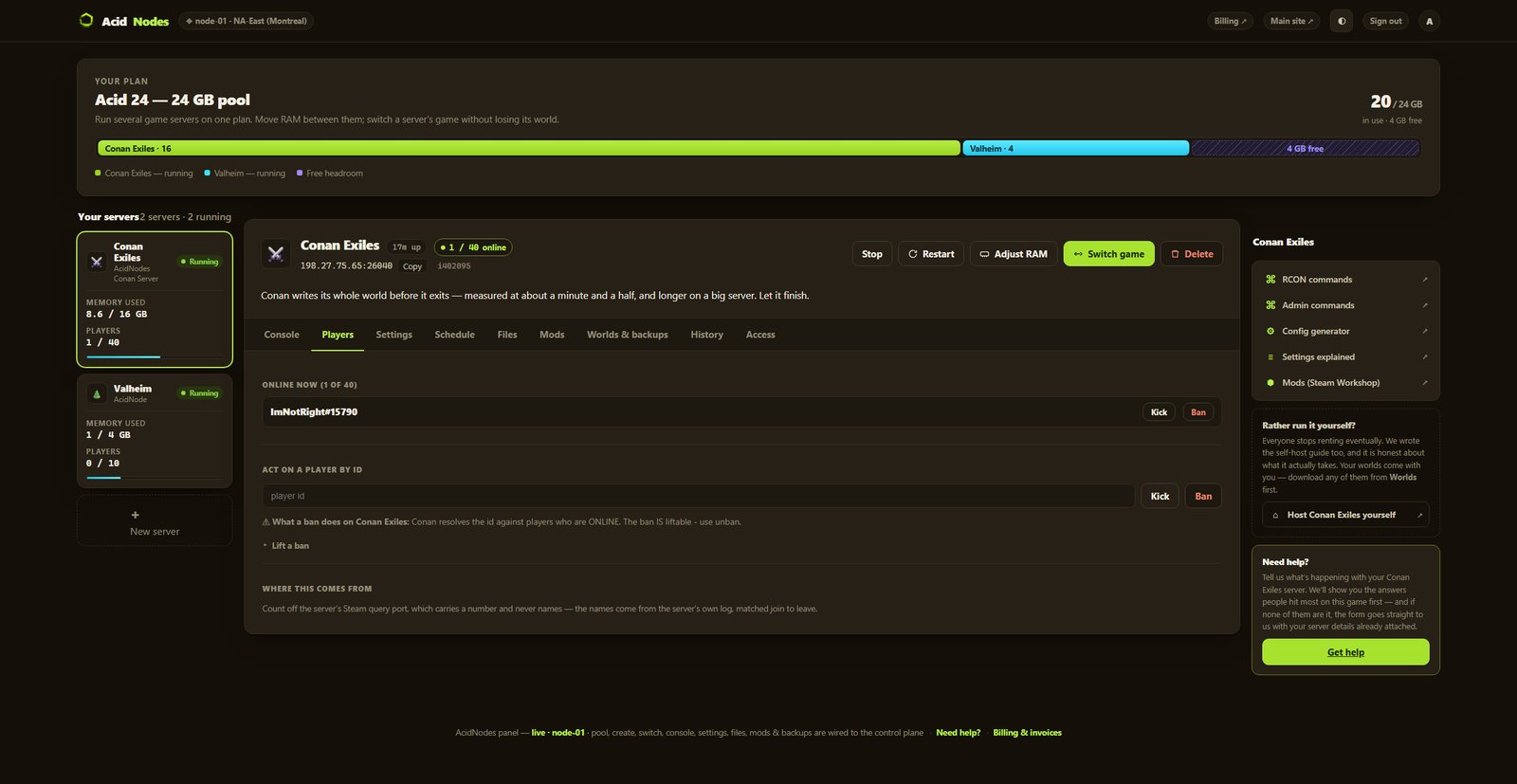The height and width of the screenshot is (784, 1517).
Task: Sign out of the panel
Action: pyautogui.click(x=1385, y=21)
